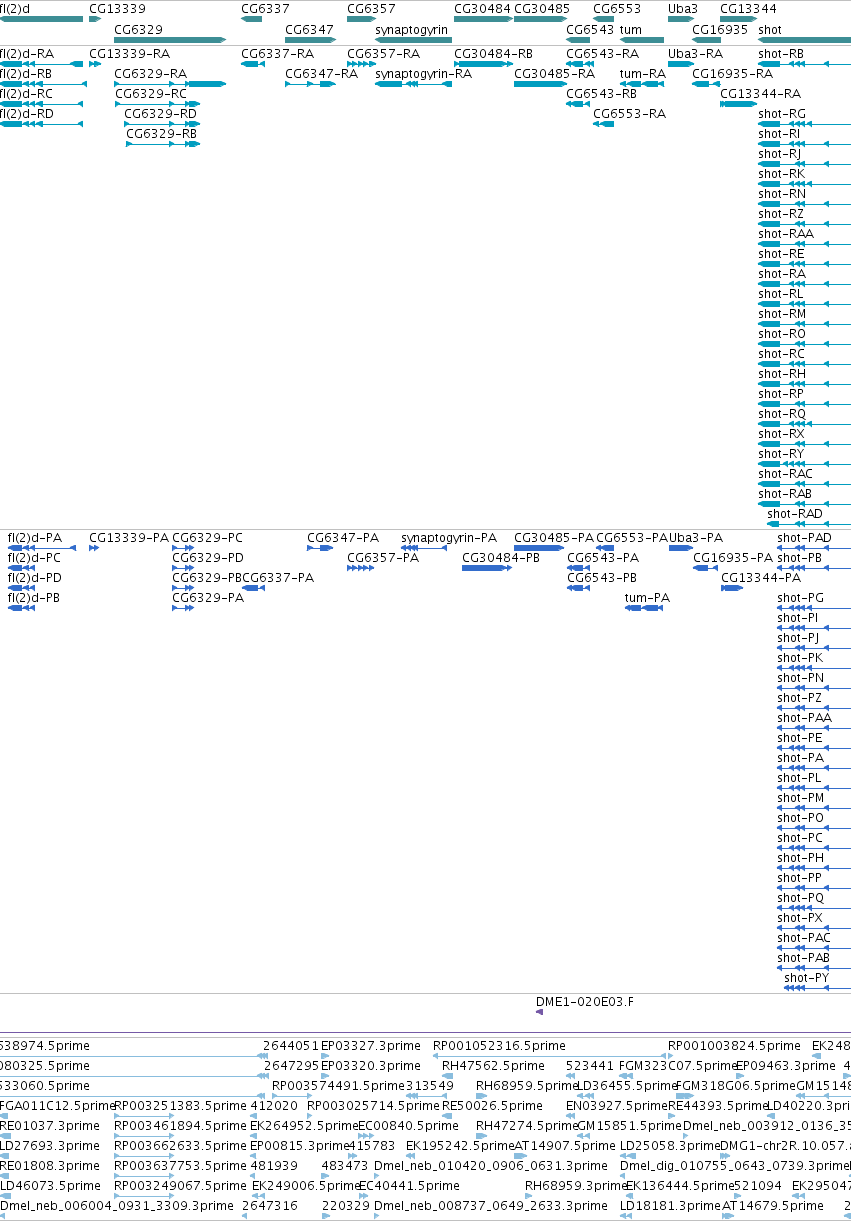This screenshot has width=851, height=1221.
Task: Click the CG13339-PA protein label
Action: pyautogui.click(x=129, y=537)
